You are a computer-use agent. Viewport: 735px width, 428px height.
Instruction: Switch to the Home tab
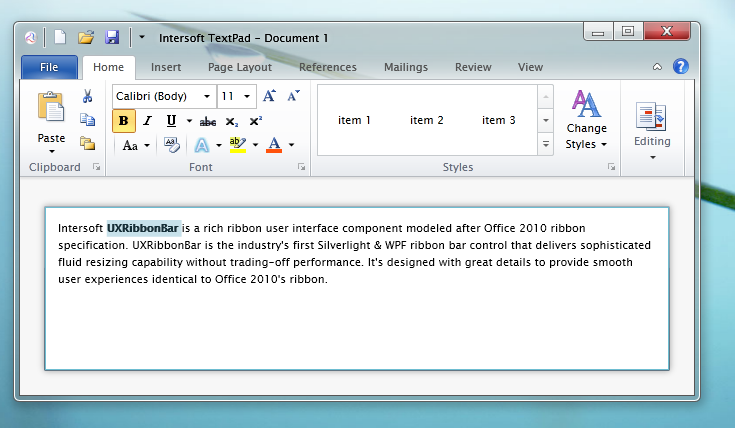[108, 67]
